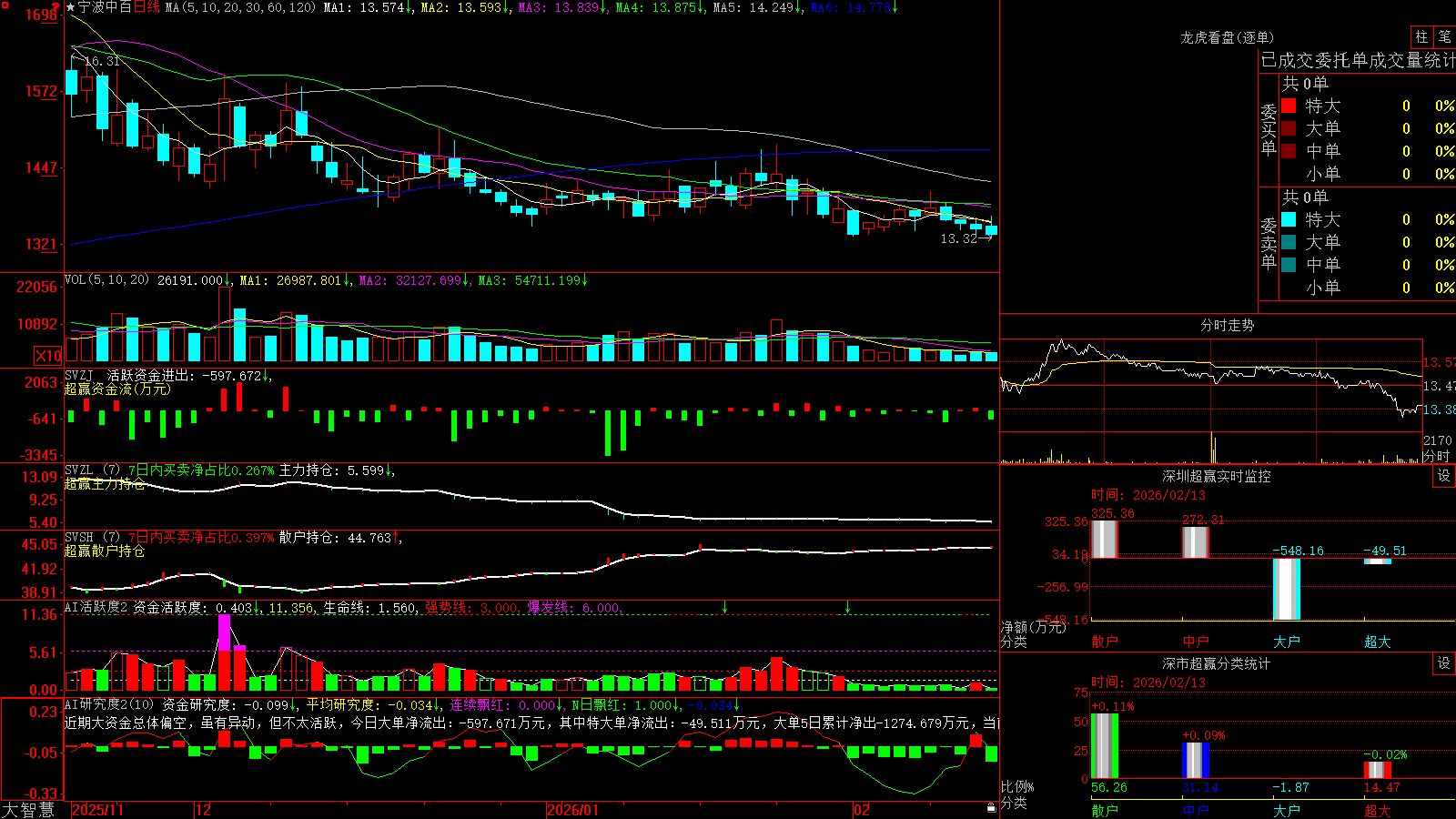Click the lock icon below the chart
The image size is (1456, 819).
[x=992, y=807]
